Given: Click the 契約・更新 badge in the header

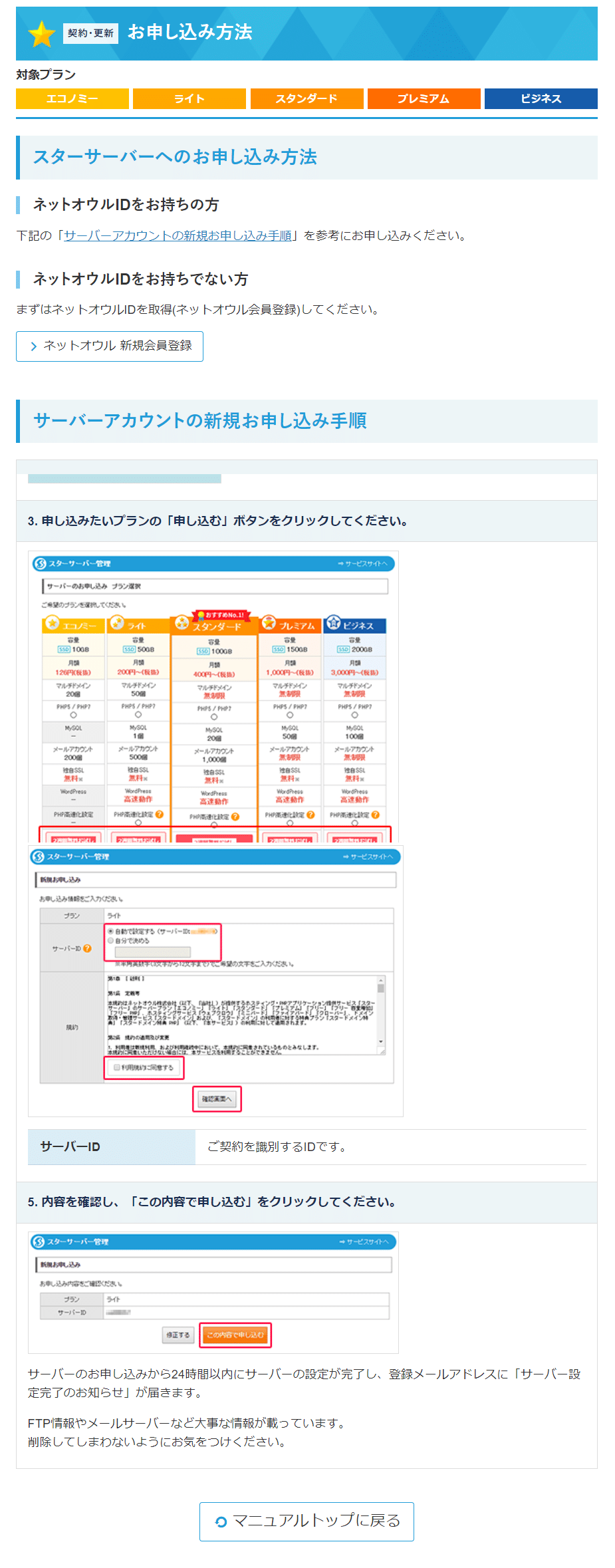Looking at the screenshot, I should (x=90, y=33).
